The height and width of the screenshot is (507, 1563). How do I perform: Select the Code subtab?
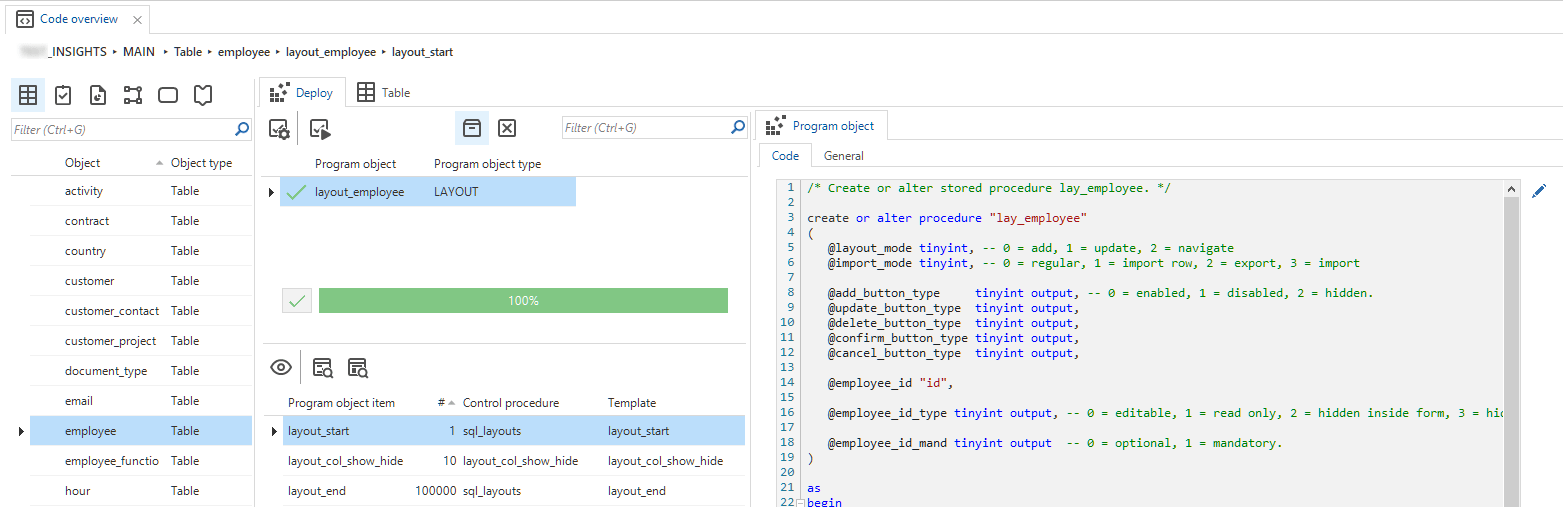tap(785, 156)
